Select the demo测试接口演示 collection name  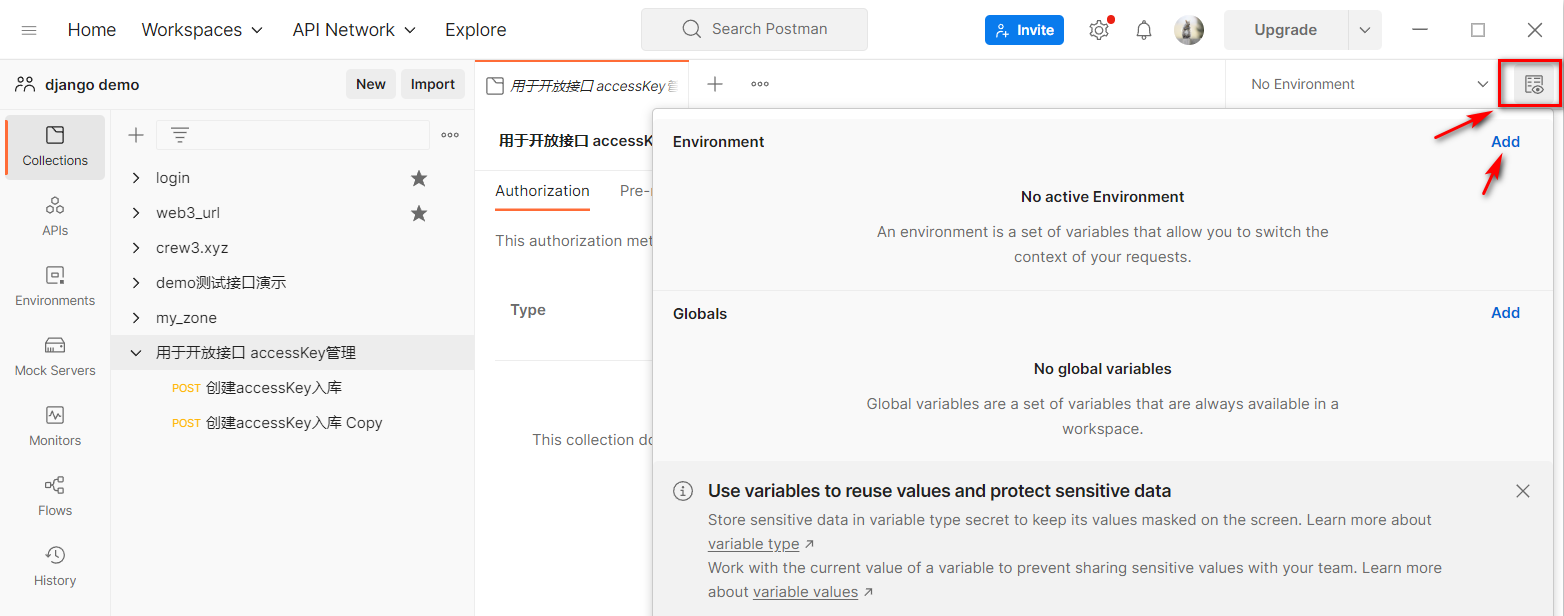pos(221,283)
